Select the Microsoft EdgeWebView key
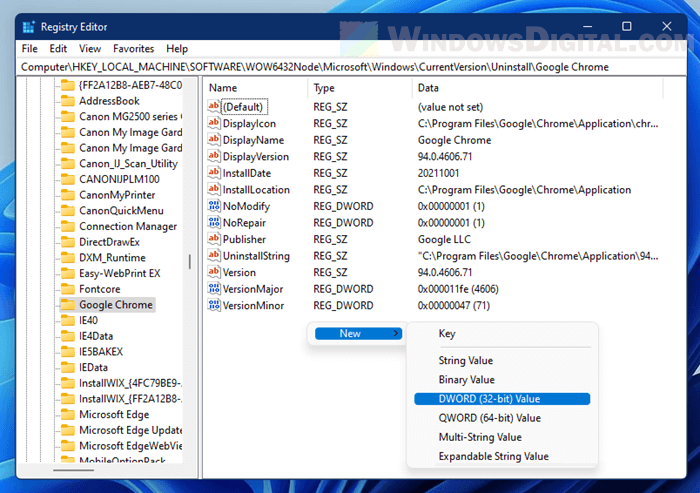Screen dimensions: 700x493 [x=131, y=446]
